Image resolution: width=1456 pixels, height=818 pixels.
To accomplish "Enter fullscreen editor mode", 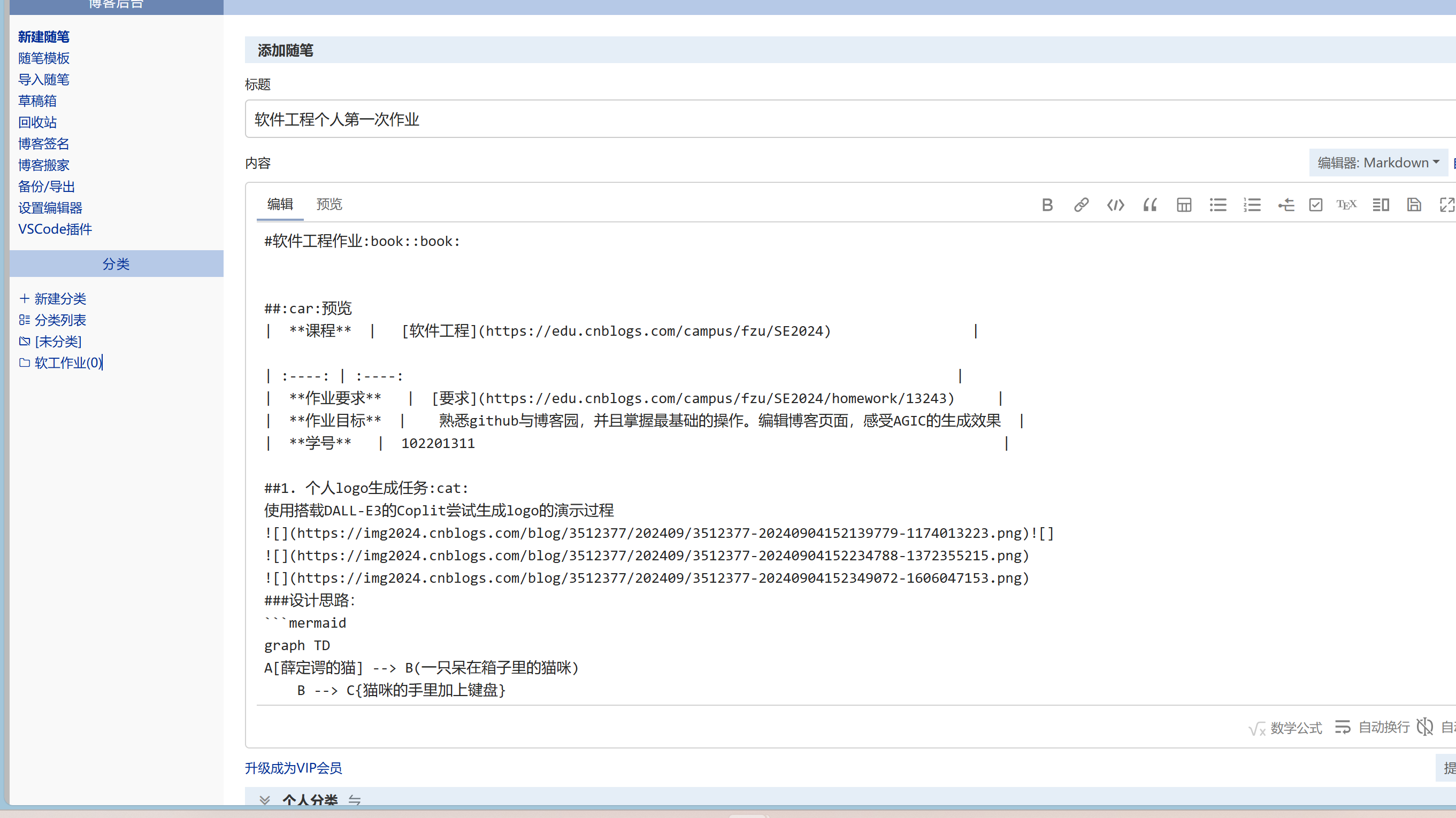I will pos(1446,204).
